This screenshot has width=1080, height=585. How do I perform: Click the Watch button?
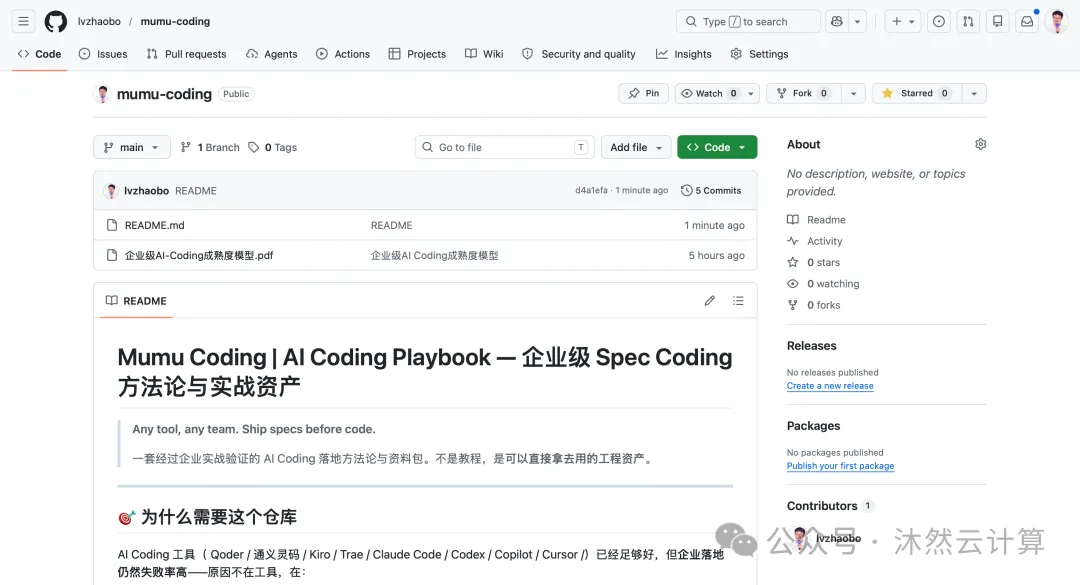(x=709, y=93)
